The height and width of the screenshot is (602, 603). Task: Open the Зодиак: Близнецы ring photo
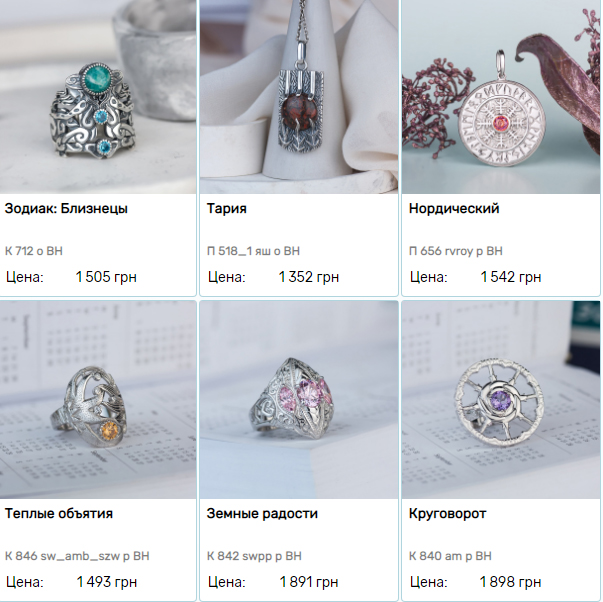(98, 97)
